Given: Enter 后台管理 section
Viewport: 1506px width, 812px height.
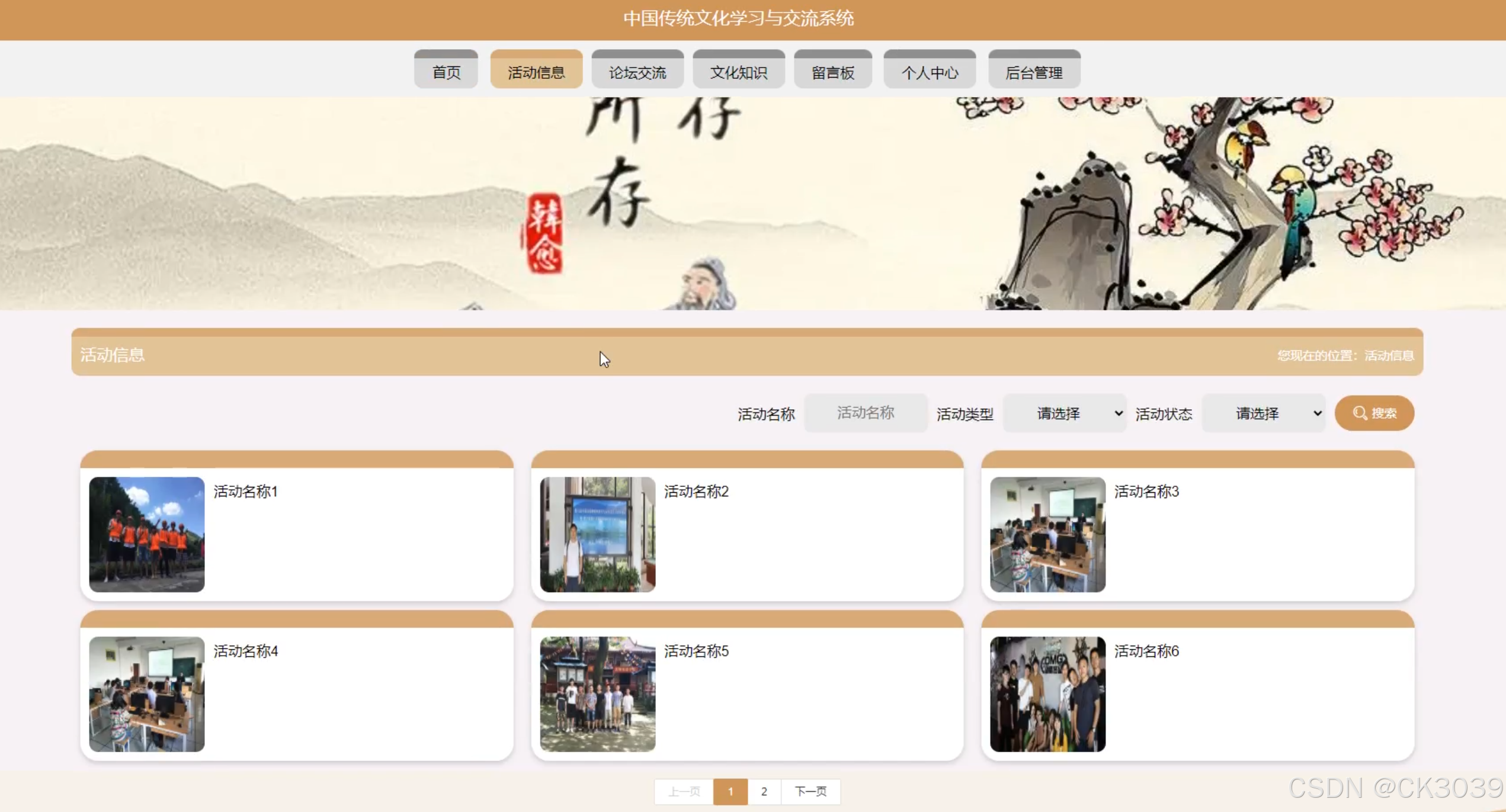Looking at the screenshot, I should point(1034,72).
